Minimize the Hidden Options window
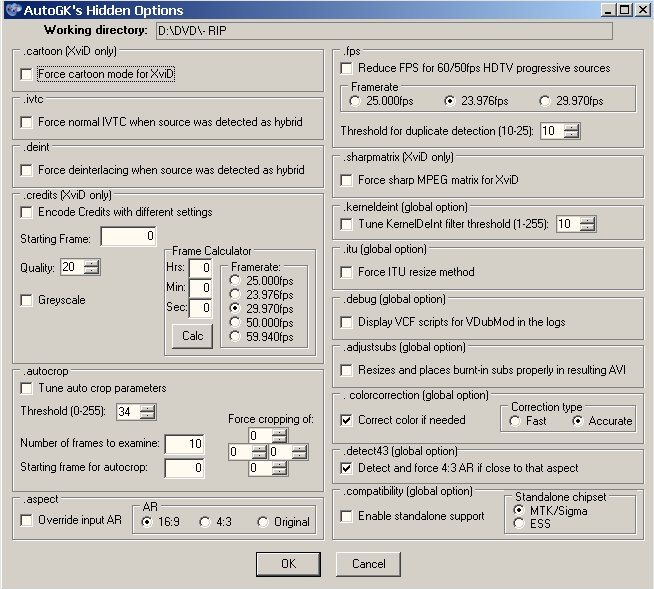 pos(609,10)
